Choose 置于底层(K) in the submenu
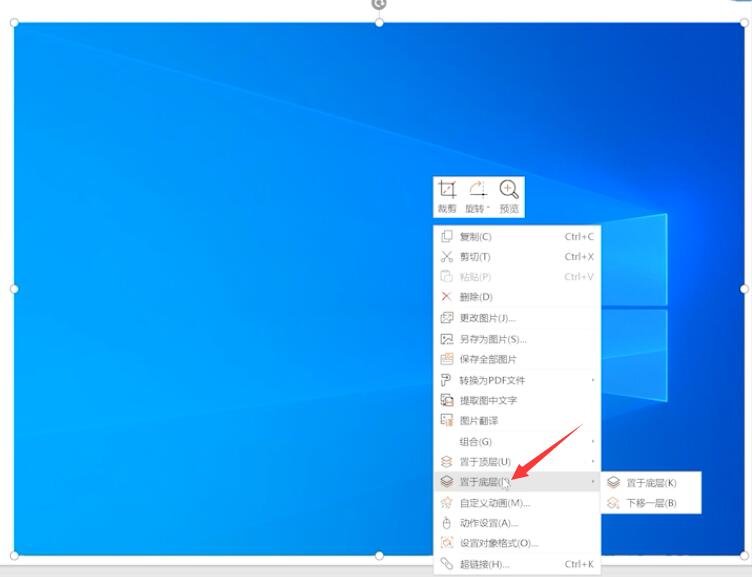The image size is (752, 577). click(651, 483)
